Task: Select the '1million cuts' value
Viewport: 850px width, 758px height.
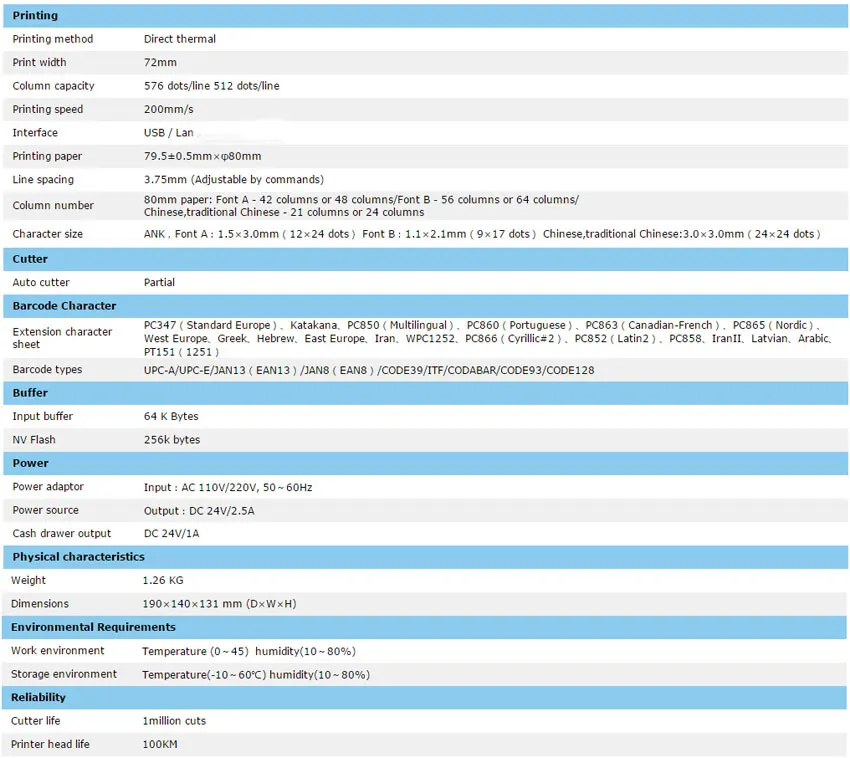Action: coord(174,721)
